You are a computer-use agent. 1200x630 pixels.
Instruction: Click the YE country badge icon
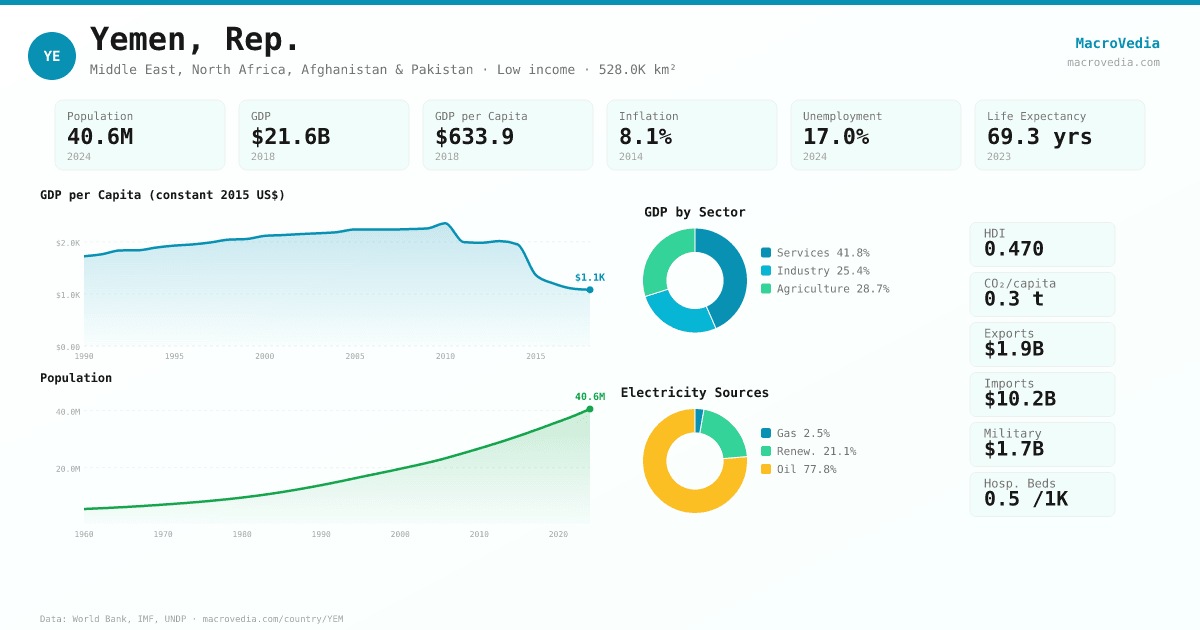click(52, 56)
